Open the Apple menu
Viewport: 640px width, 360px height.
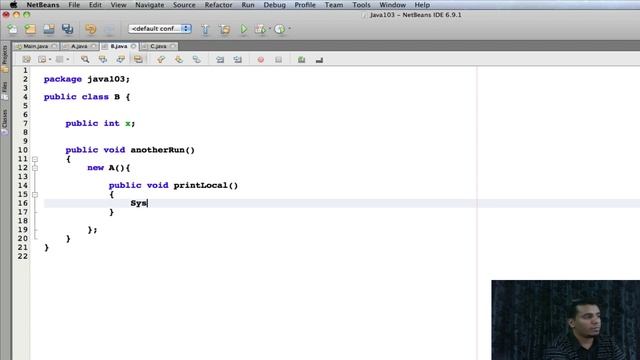click(13, 5)
